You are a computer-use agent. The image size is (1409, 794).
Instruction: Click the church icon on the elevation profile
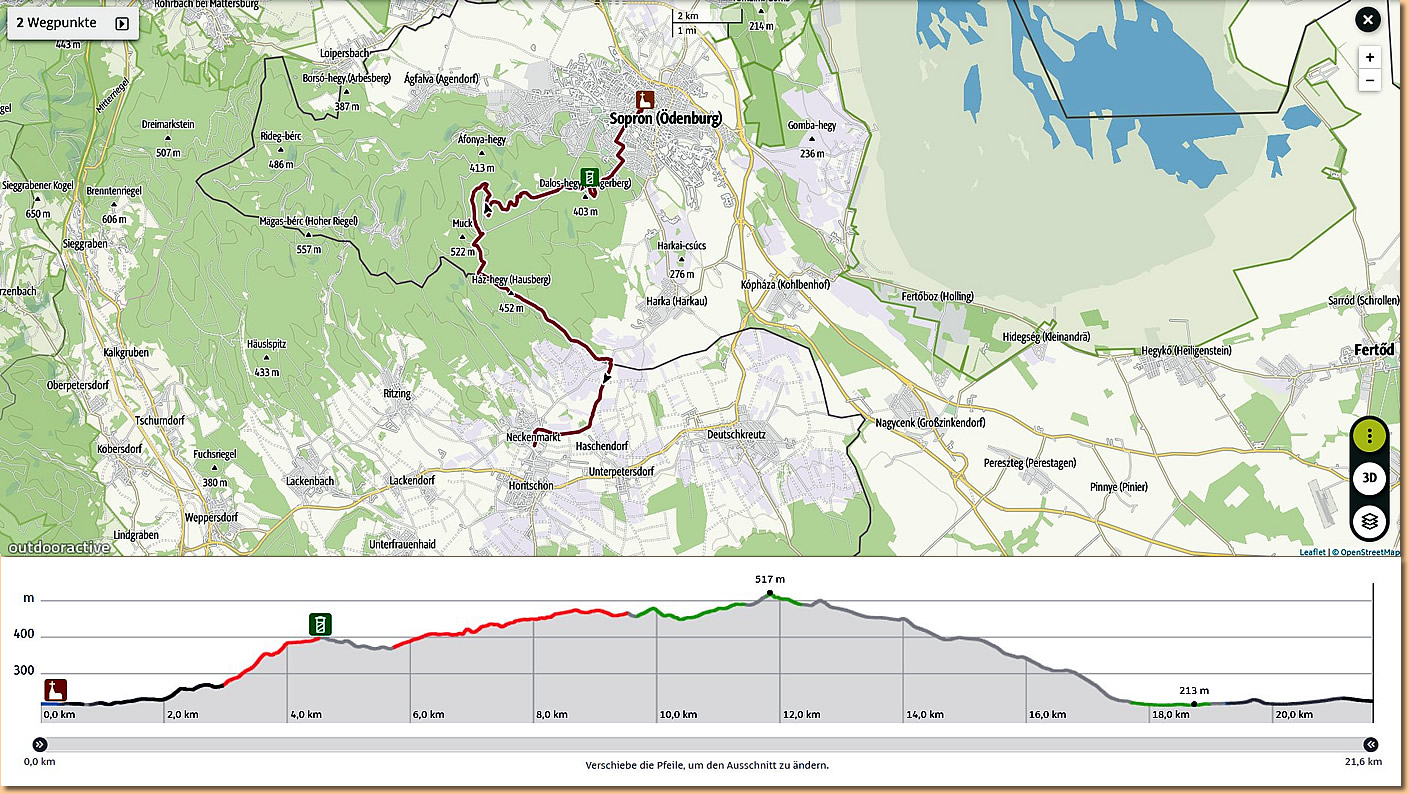pos(56,690)
